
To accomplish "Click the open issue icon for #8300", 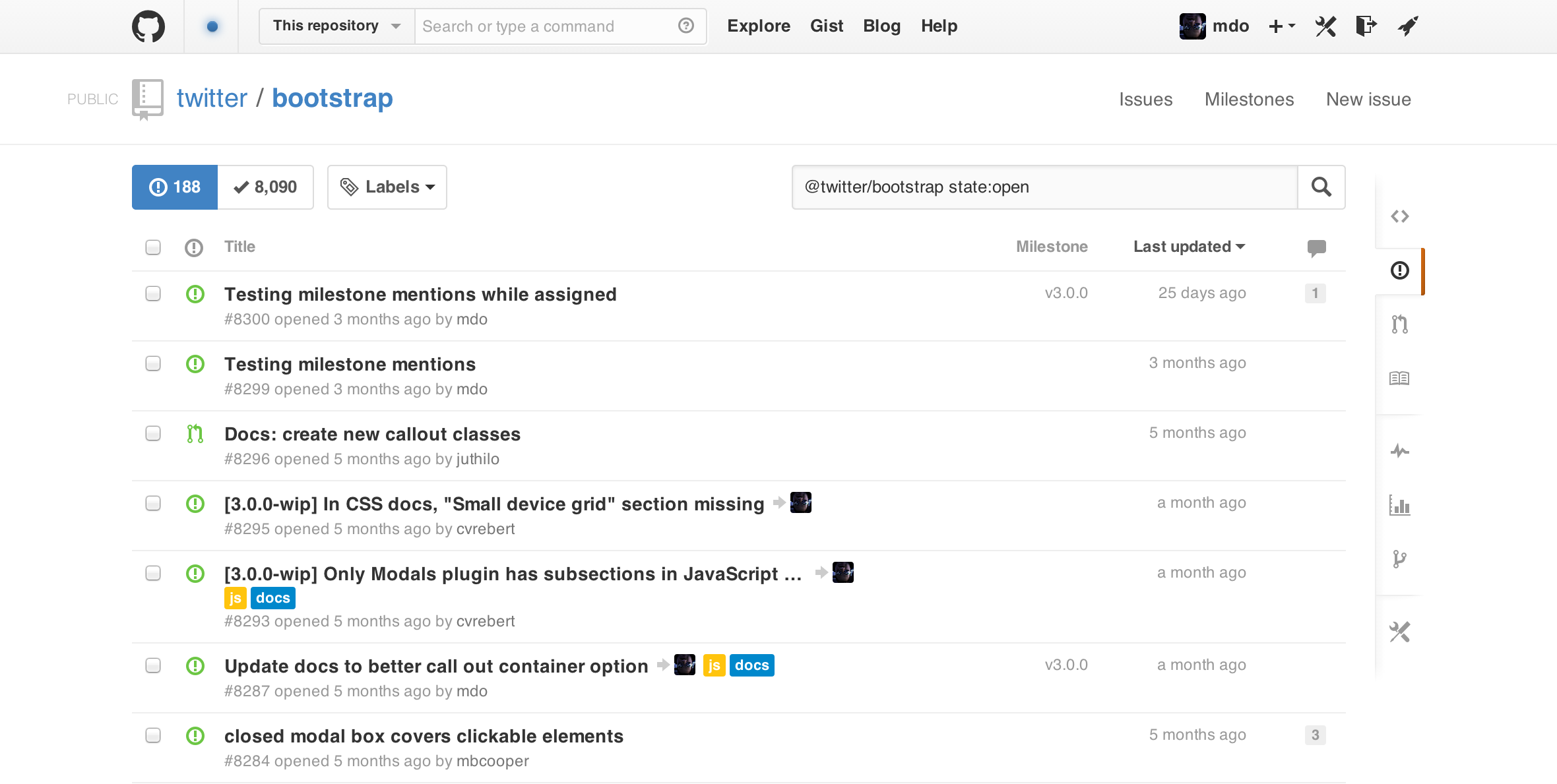I will pyautogui.click(x=195, y=294).
